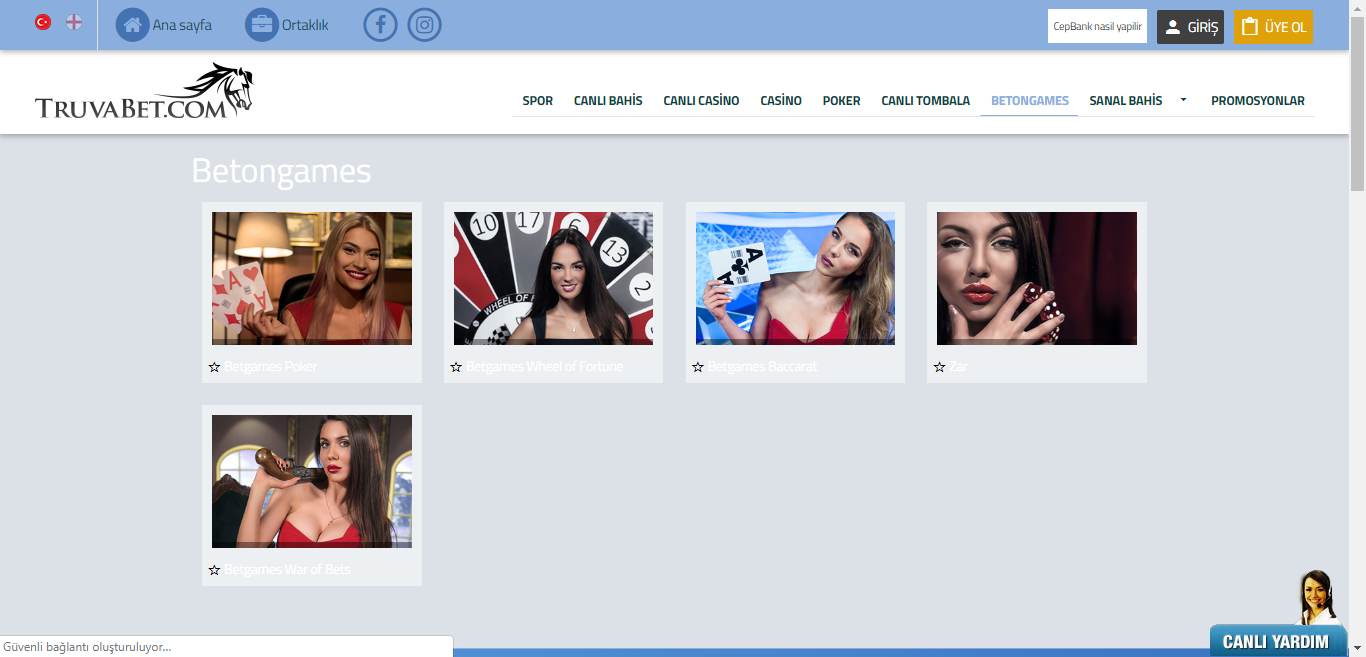Open the Facebook page icon
The height and width of the screenshot is (657, 1366).
click(x=380, y=25)
